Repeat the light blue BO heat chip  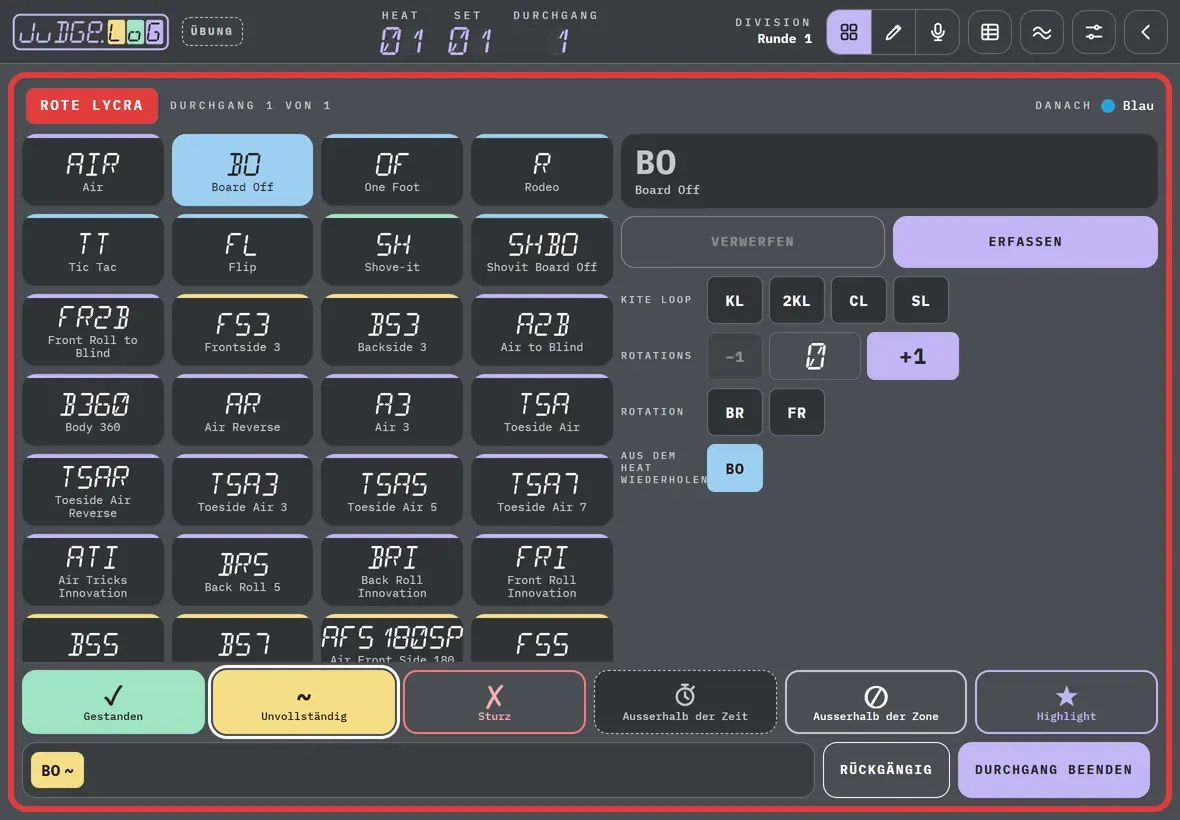click(x=734, y=468)
